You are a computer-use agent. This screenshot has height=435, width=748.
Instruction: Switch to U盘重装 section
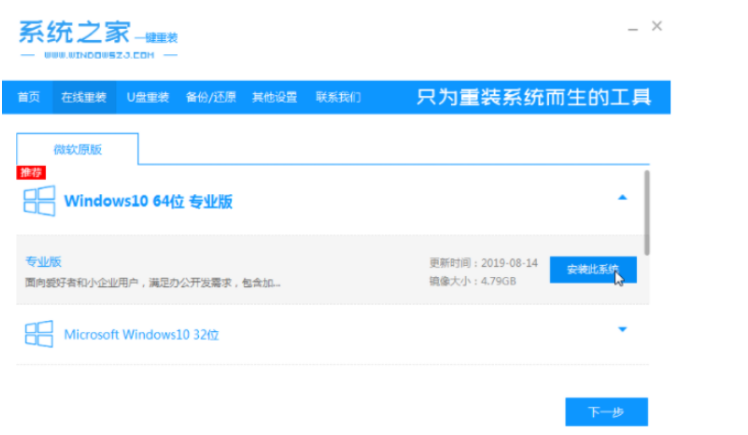pos(147,97)
